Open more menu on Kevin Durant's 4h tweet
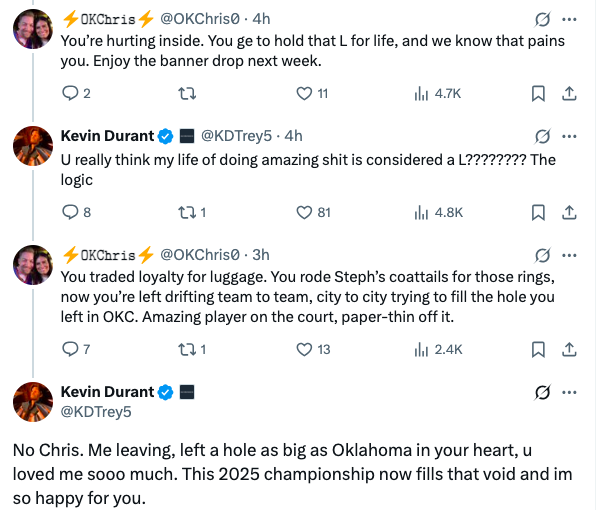The image size is (601, 510). pos(570,136)
